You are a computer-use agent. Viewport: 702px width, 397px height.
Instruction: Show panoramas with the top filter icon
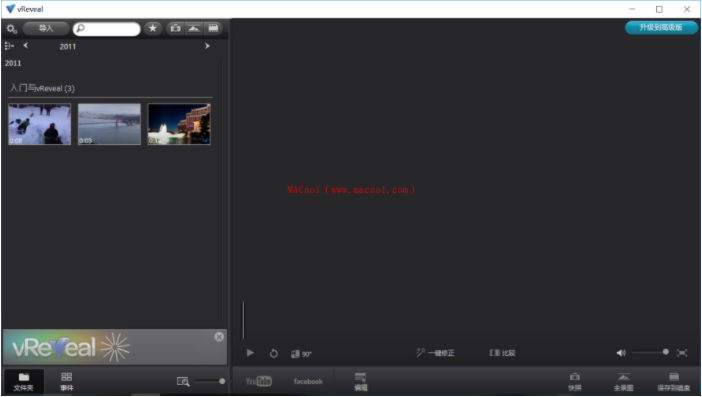[194, 29]
